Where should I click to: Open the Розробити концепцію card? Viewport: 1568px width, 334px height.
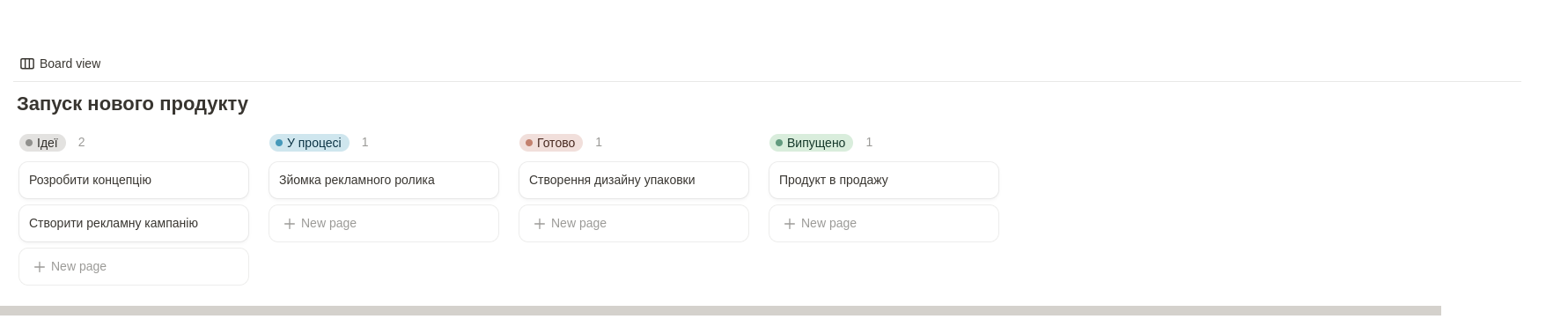click(x=134, y=180)
